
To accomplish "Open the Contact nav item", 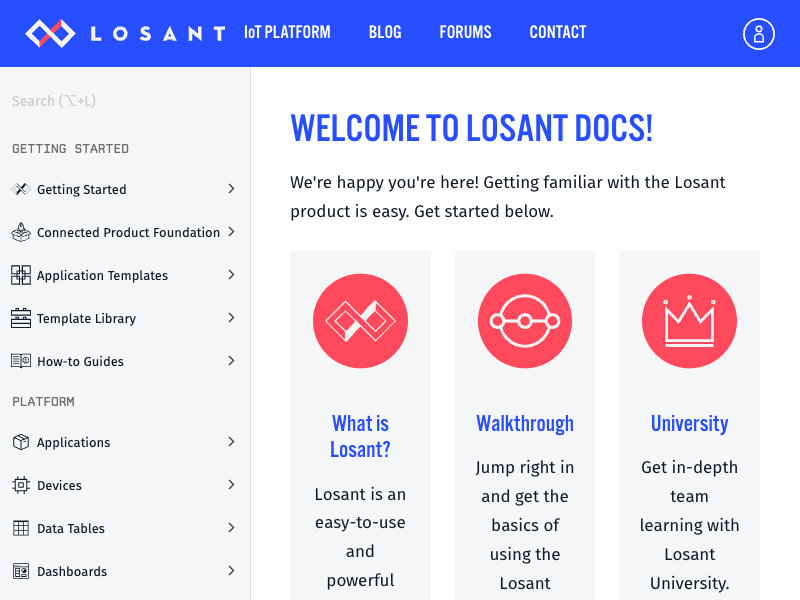I will tap(558, 33).
